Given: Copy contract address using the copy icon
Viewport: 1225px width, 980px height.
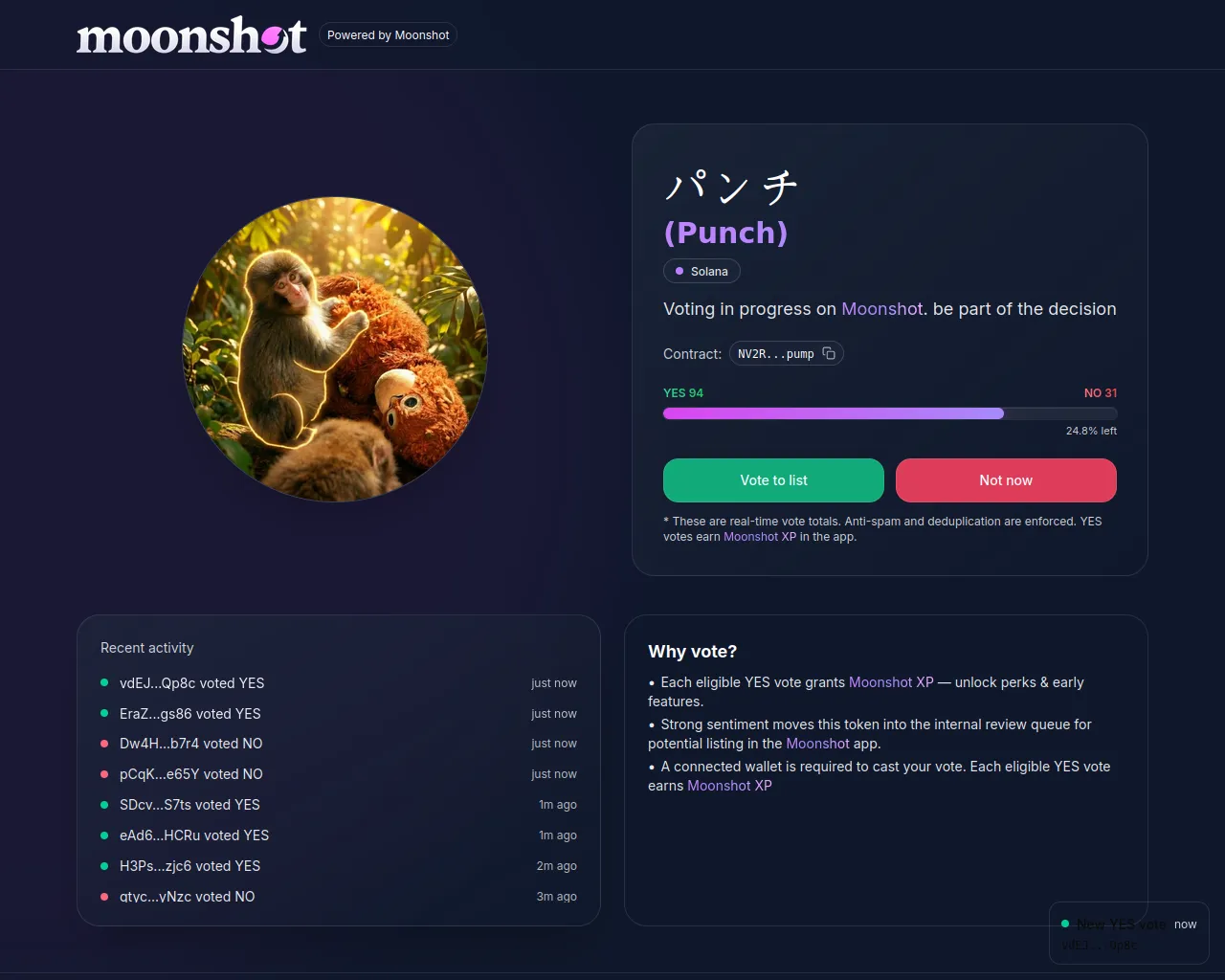Looking at the screenshot, I should point(829,353).
